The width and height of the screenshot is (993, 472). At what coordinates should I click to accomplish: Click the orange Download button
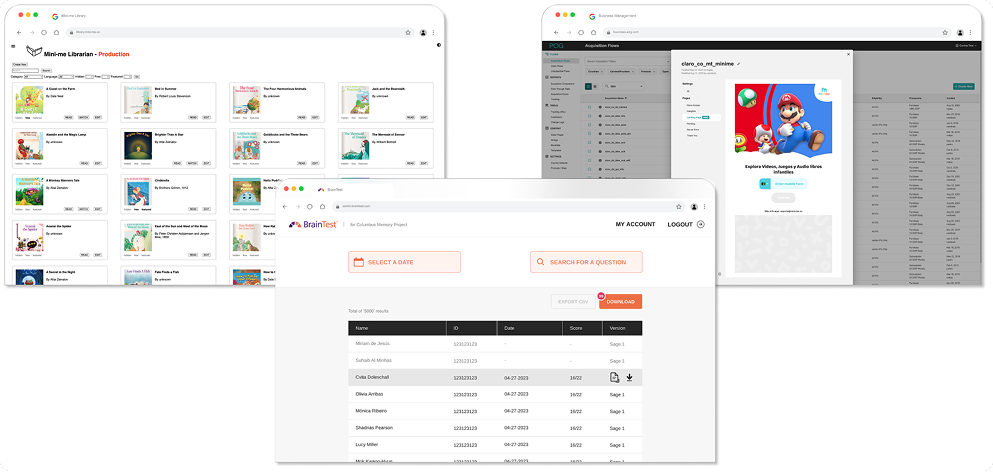(620, 301)
